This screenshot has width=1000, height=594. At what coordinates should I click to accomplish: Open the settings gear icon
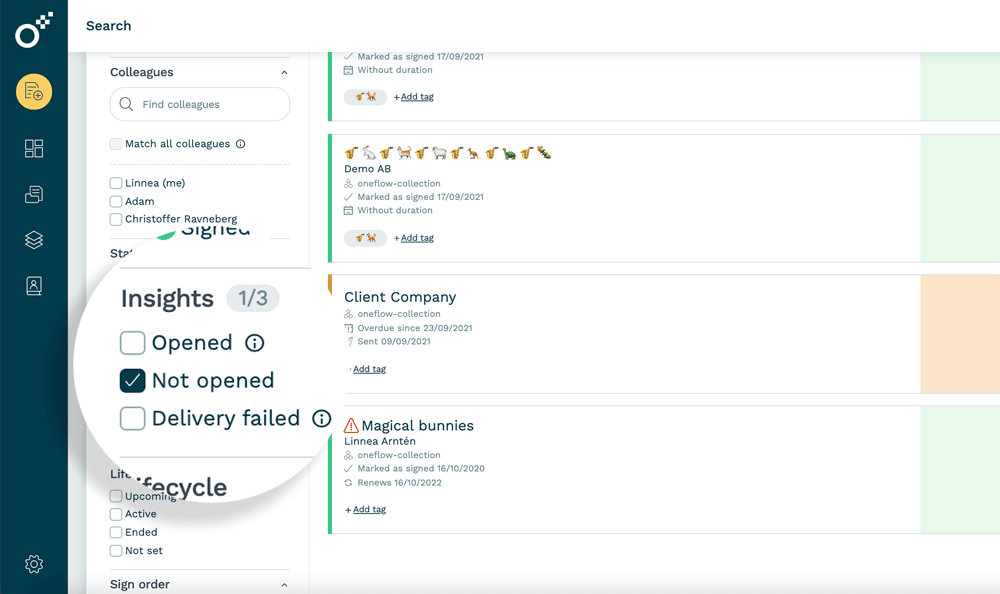coord(34,564)
